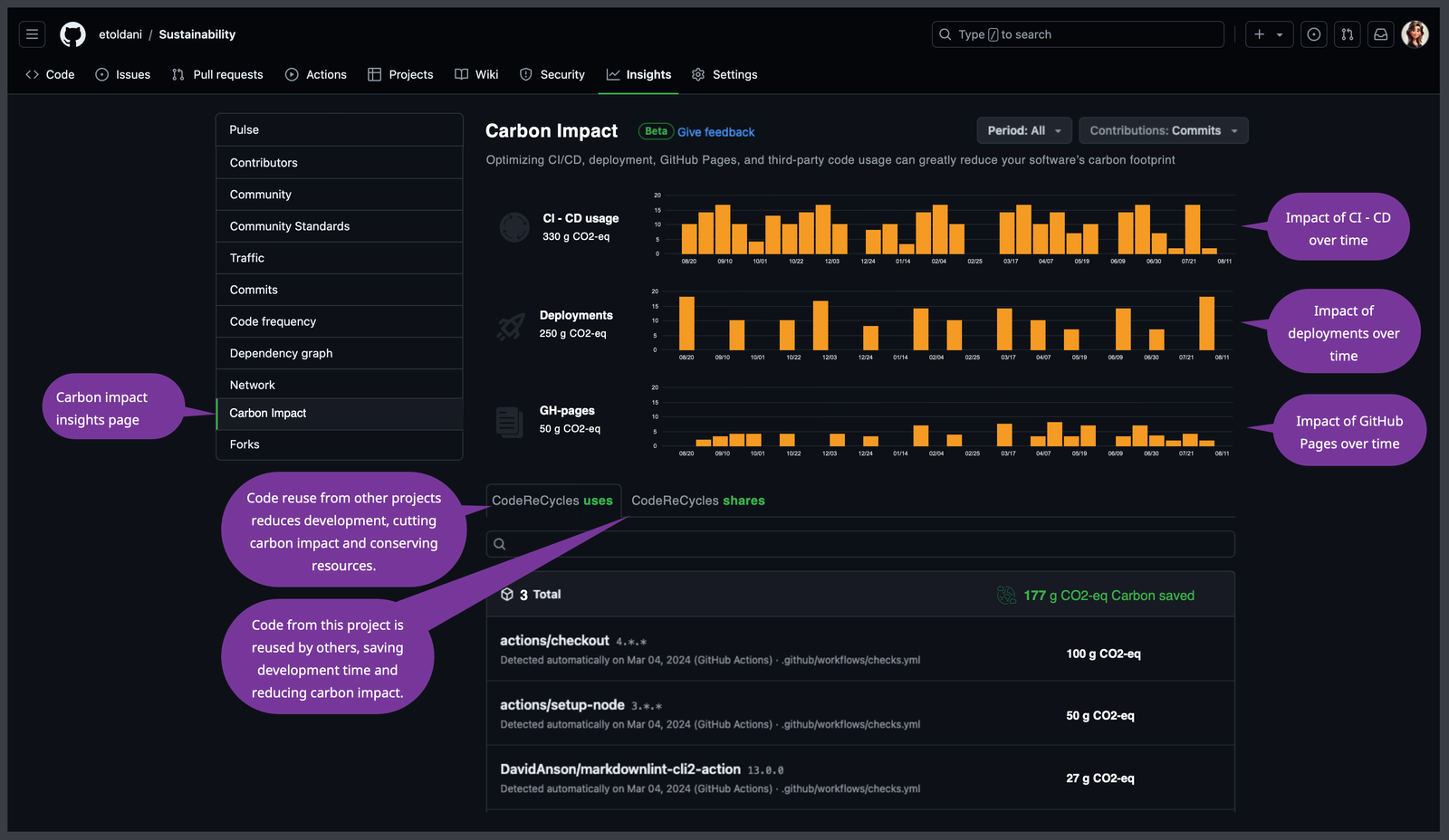Switch to the CodeReCycles shares tab
The width and height of the screenshot is (1449, 840).
tap(697, 501)
